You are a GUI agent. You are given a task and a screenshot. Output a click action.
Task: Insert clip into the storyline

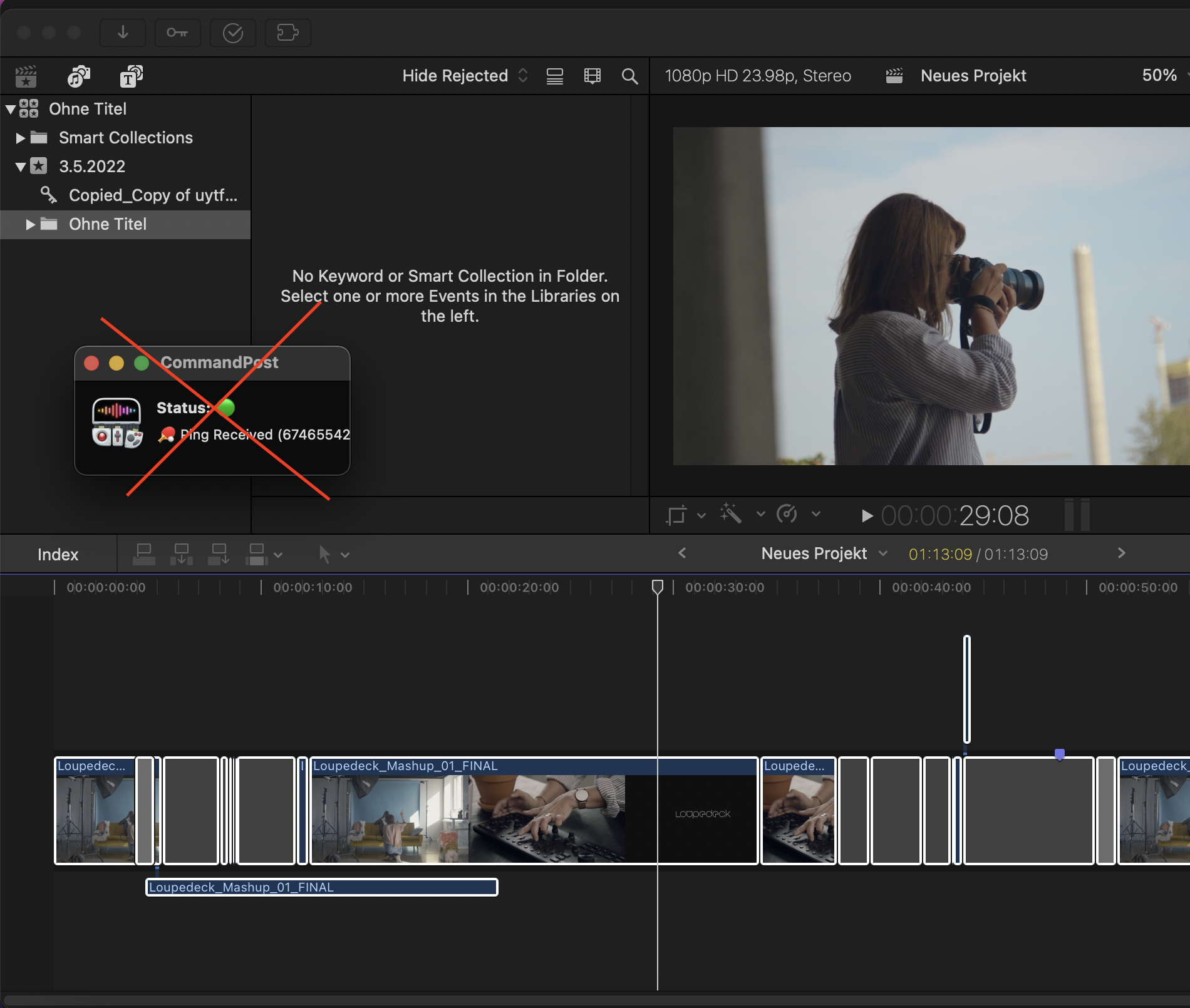pos(182,554)
